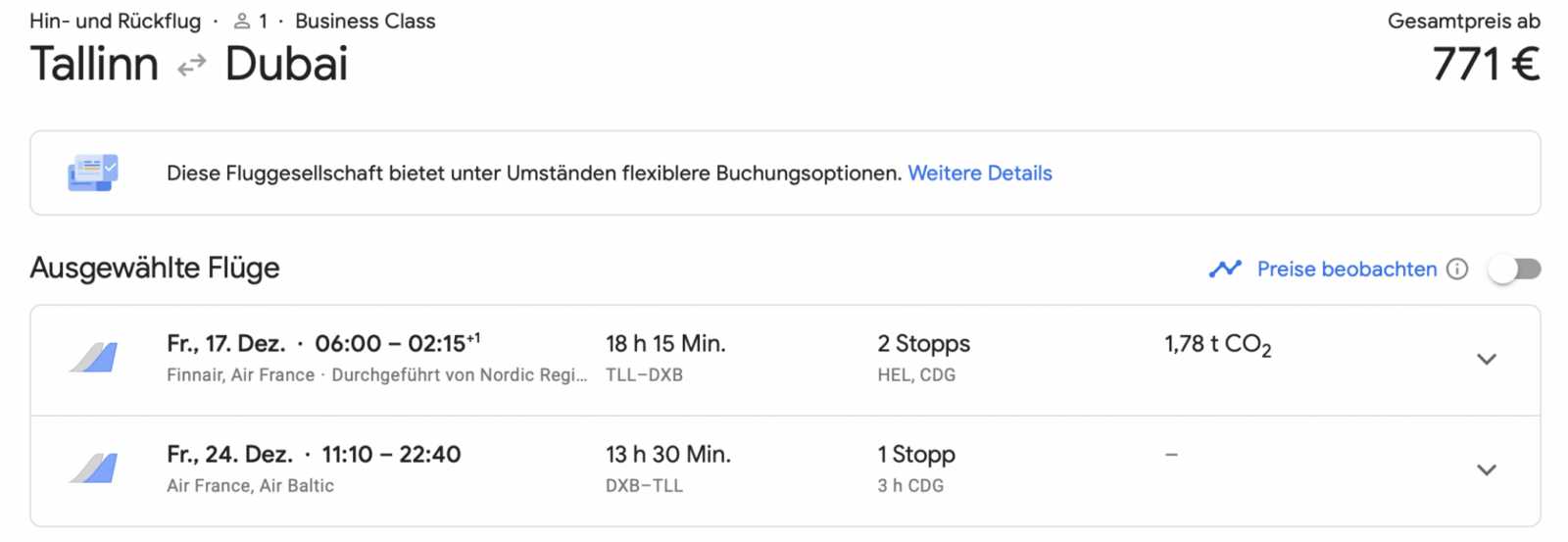Viewport: 1568px width, 542px height.
Task: Select the 1,78 t CO2 emissions value
Action: [x=1217, y=345]
